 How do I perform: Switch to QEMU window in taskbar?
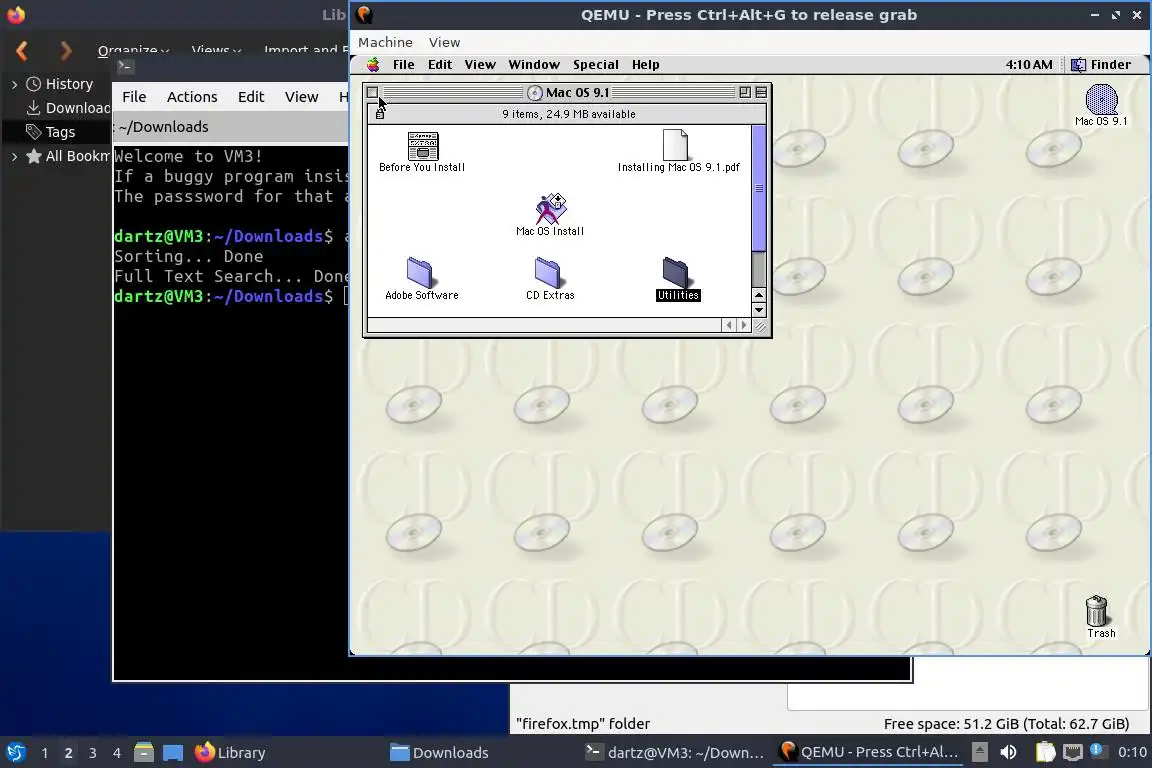[x=869, y=752]
